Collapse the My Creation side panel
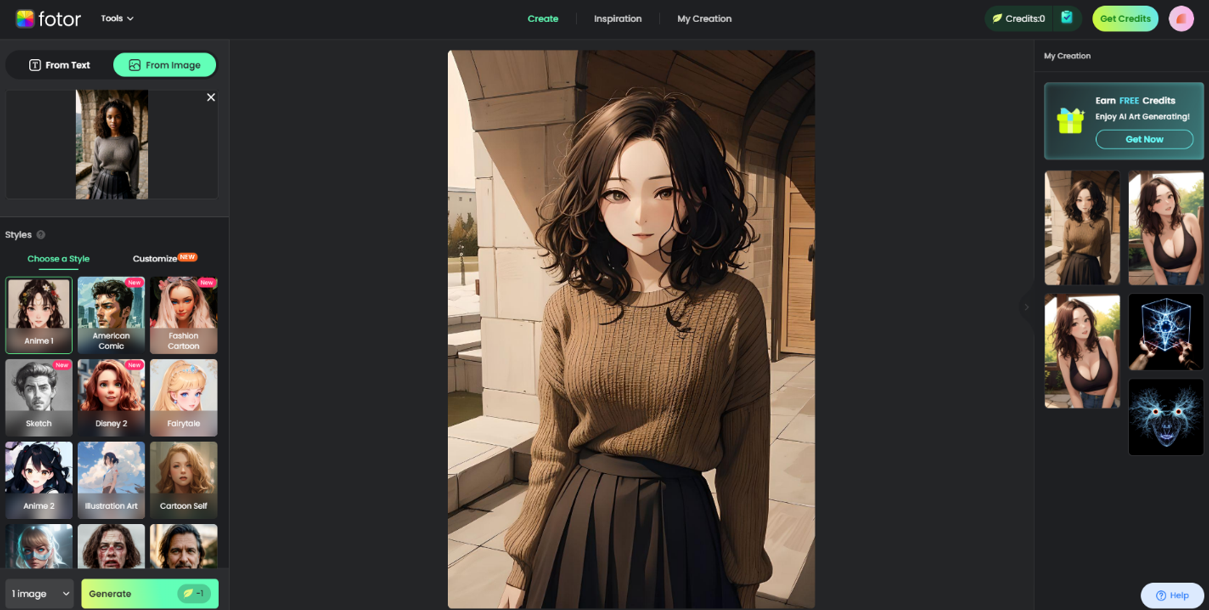The height and width of the screenshot is (610, 1209). 1026,307
